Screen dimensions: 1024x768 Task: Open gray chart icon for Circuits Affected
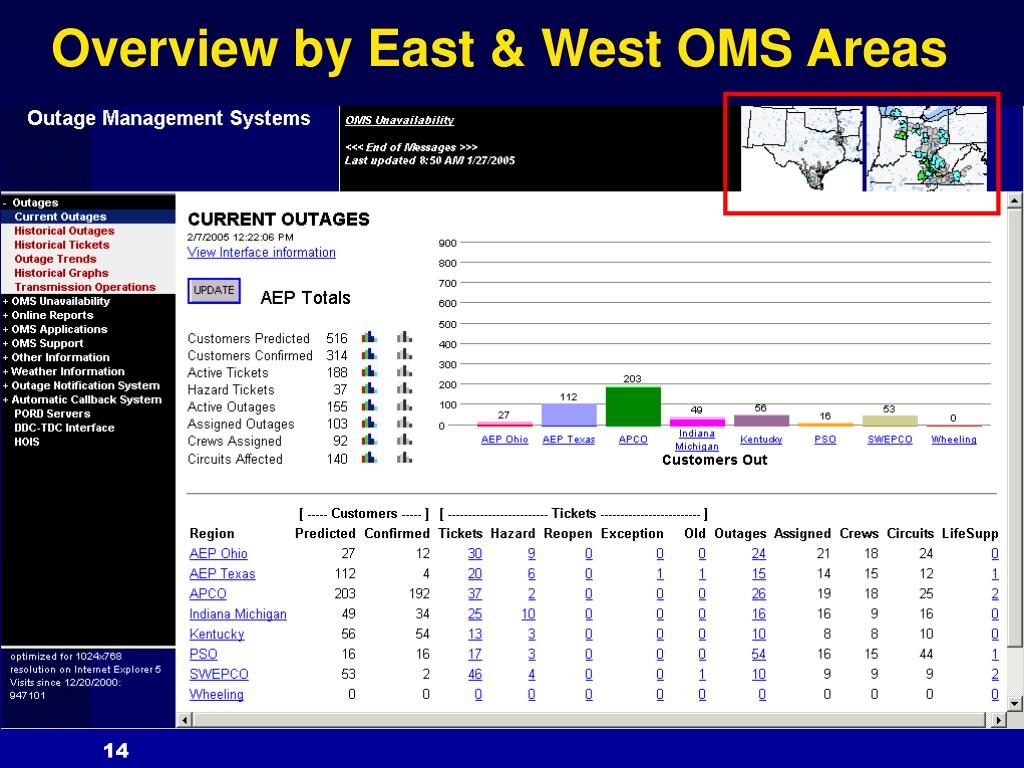(x=404, y=458)
